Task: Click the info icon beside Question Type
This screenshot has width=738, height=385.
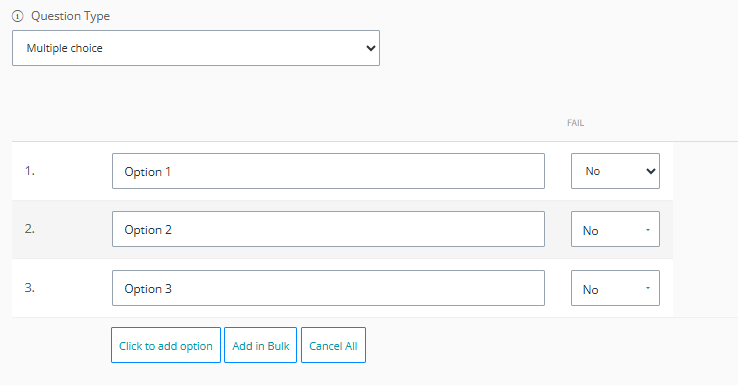Action: pyautogui.click(x=17, y=16)
